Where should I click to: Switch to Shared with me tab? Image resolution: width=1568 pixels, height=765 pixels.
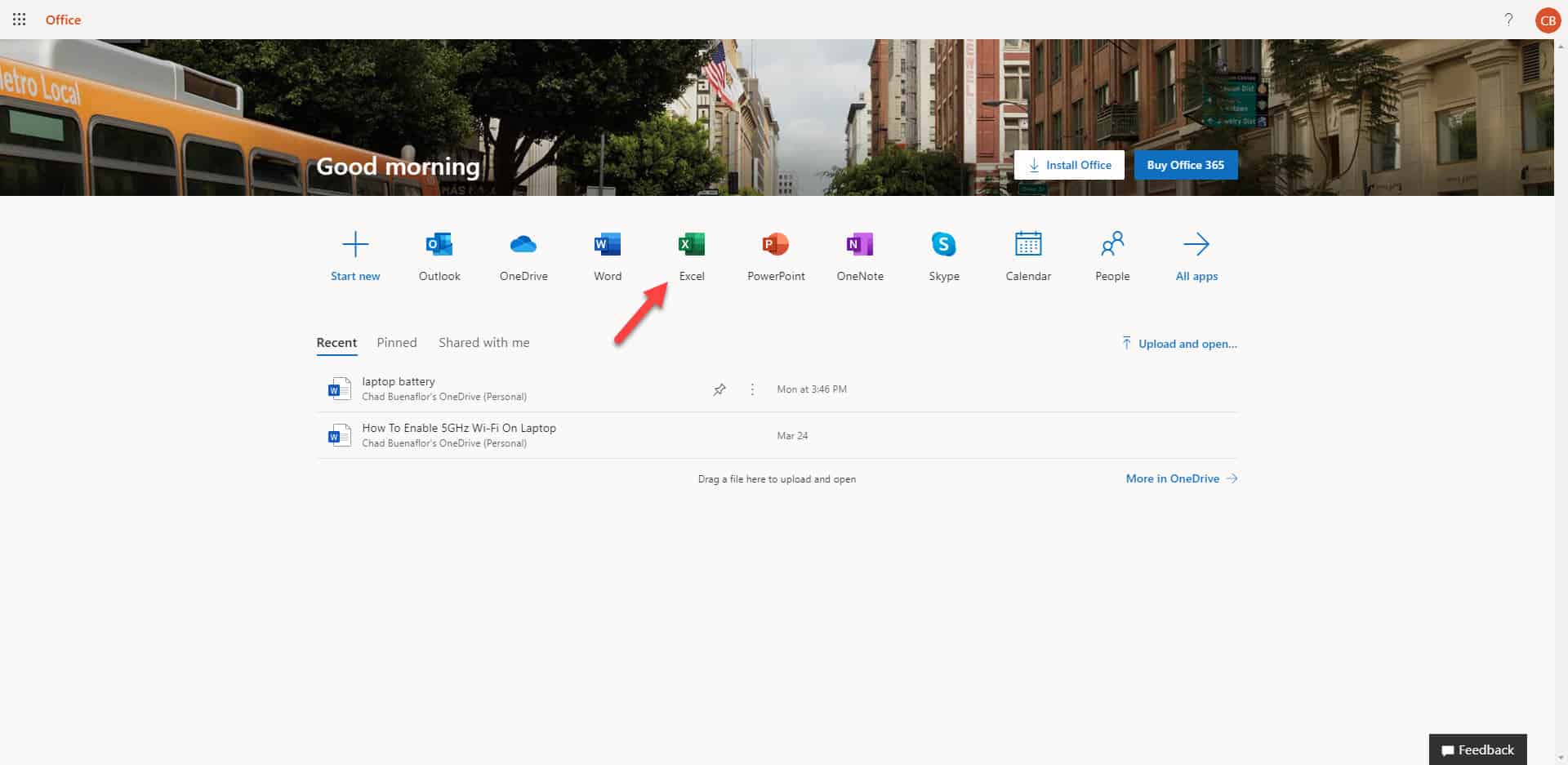click(484, 343)
